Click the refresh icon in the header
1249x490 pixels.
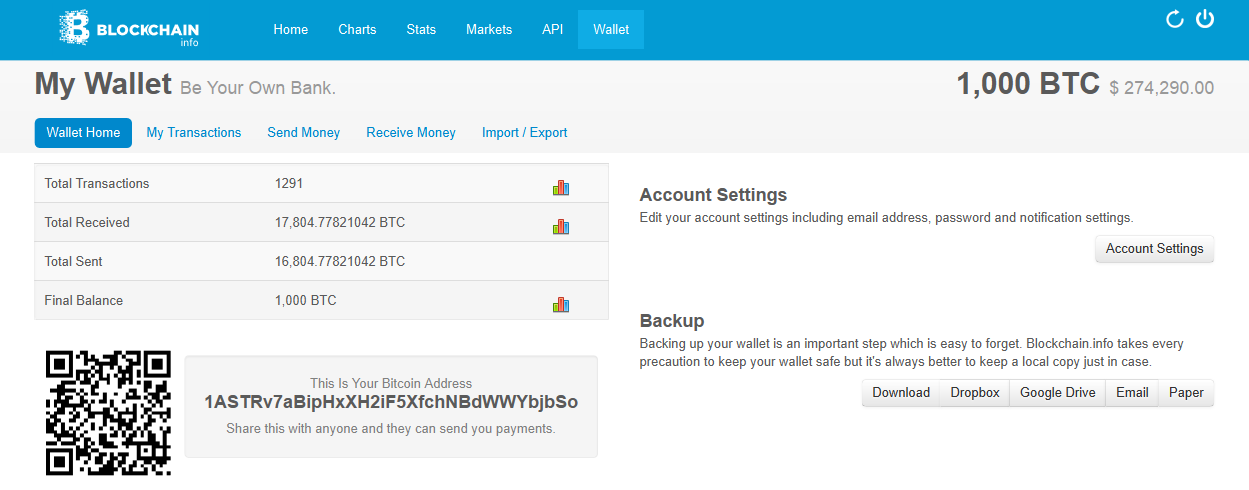point(1175,19)
